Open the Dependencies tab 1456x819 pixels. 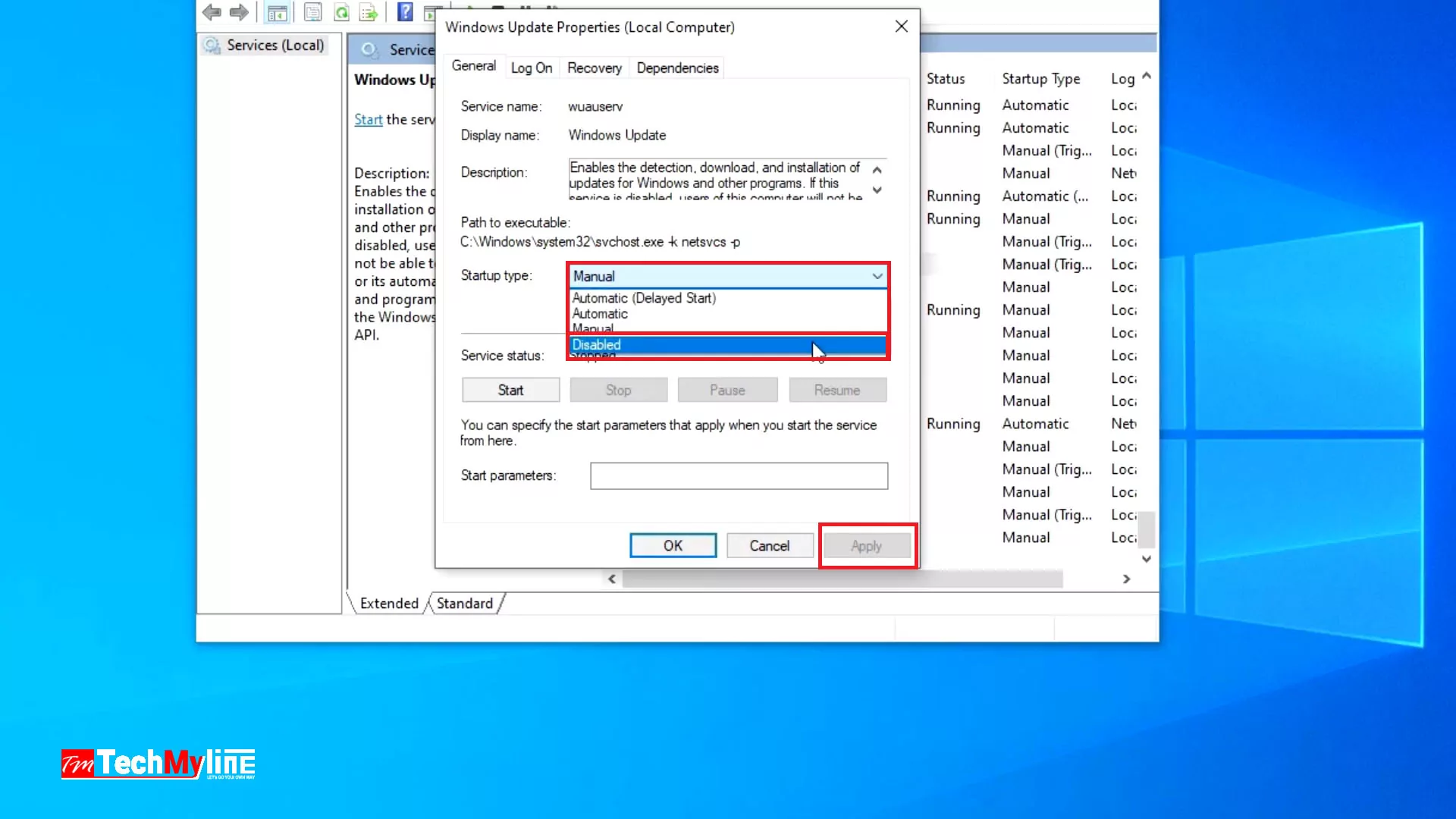click(x=677, y=67)
